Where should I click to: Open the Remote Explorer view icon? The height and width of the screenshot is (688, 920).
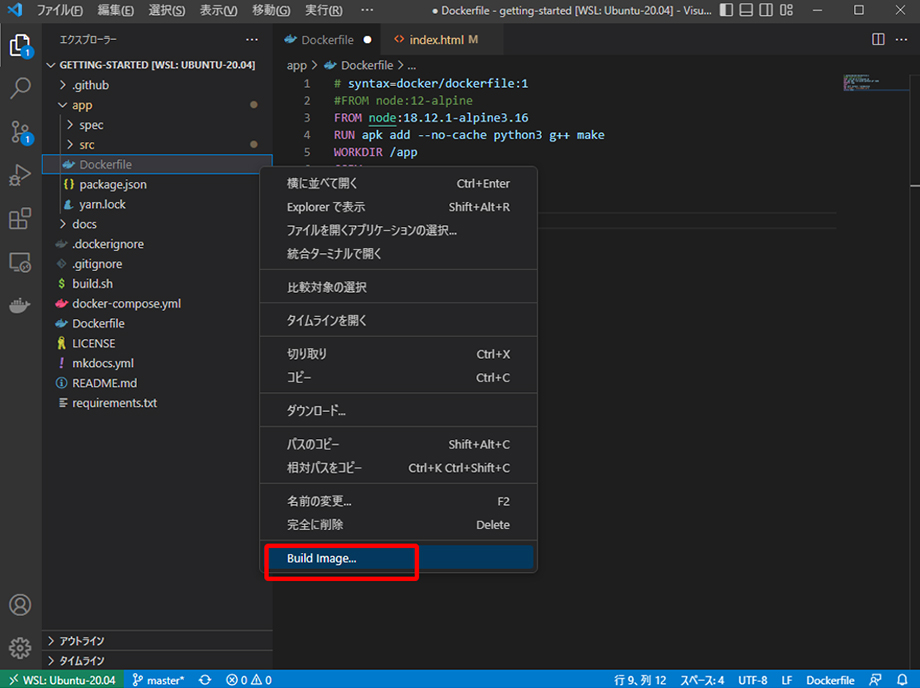tap(20, 262)
